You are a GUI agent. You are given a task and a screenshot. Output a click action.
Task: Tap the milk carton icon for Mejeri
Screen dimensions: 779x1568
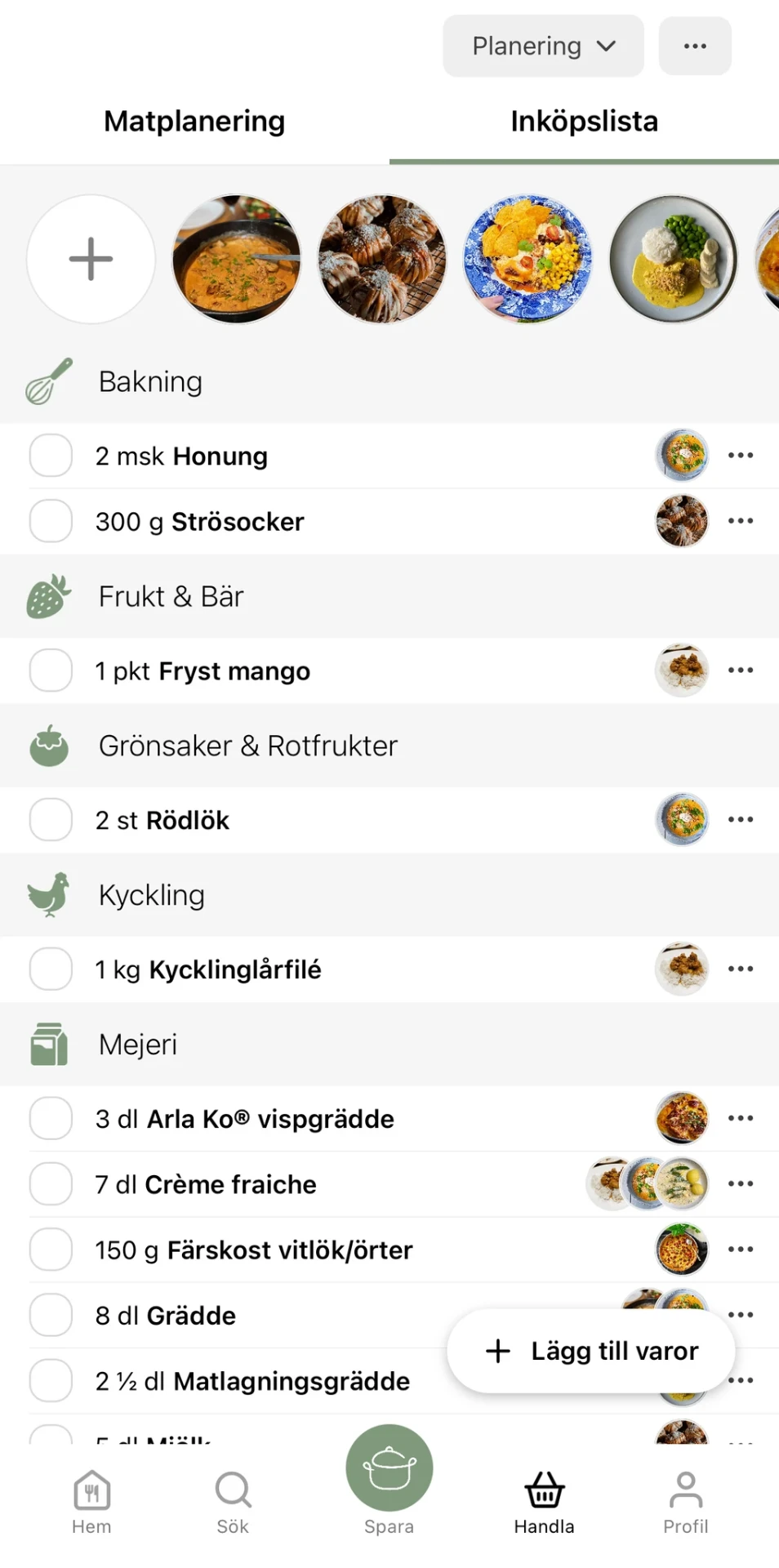pyautogui.click(x=49, y=1044)
